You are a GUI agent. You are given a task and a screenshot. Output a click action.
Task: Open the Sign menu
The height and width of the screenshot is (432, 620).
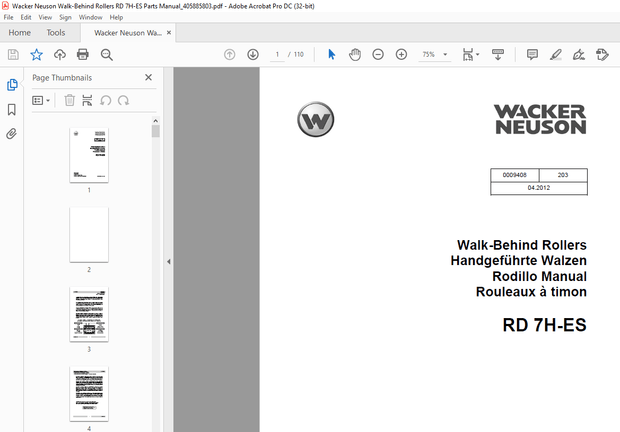[x=65, y=17]
